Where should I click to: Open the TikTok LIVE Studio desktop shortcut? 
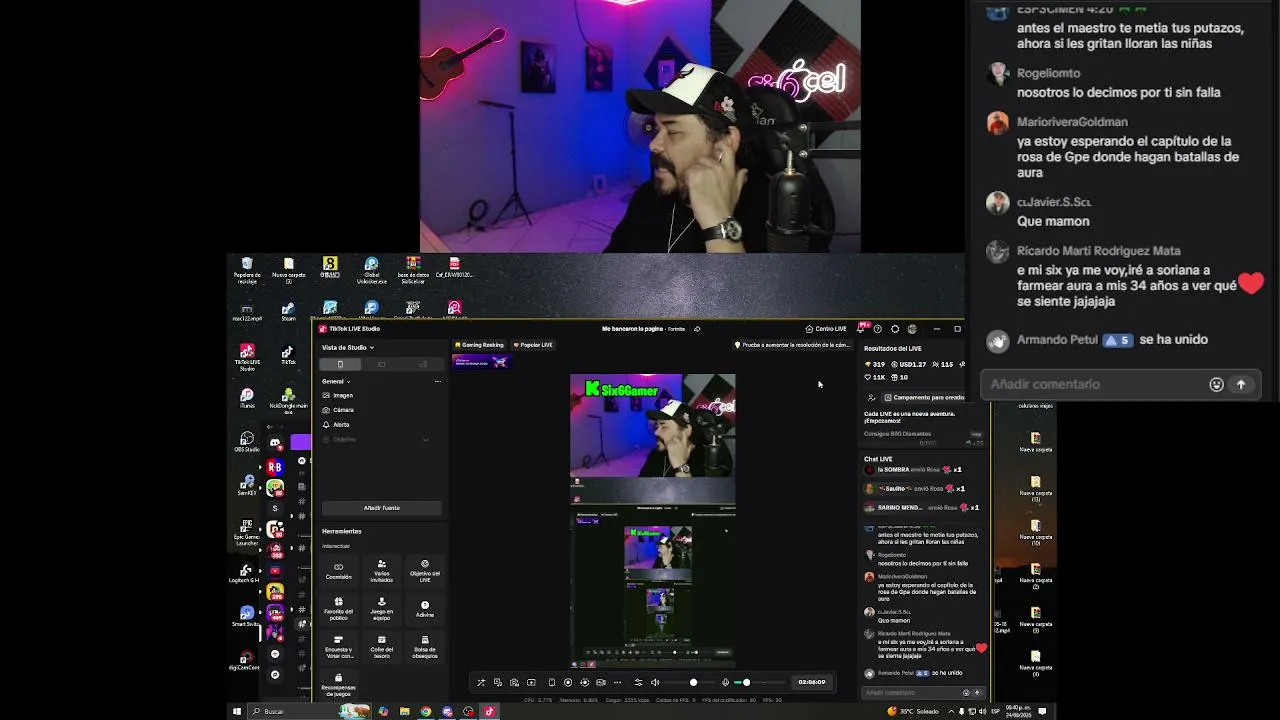(247, 355)
